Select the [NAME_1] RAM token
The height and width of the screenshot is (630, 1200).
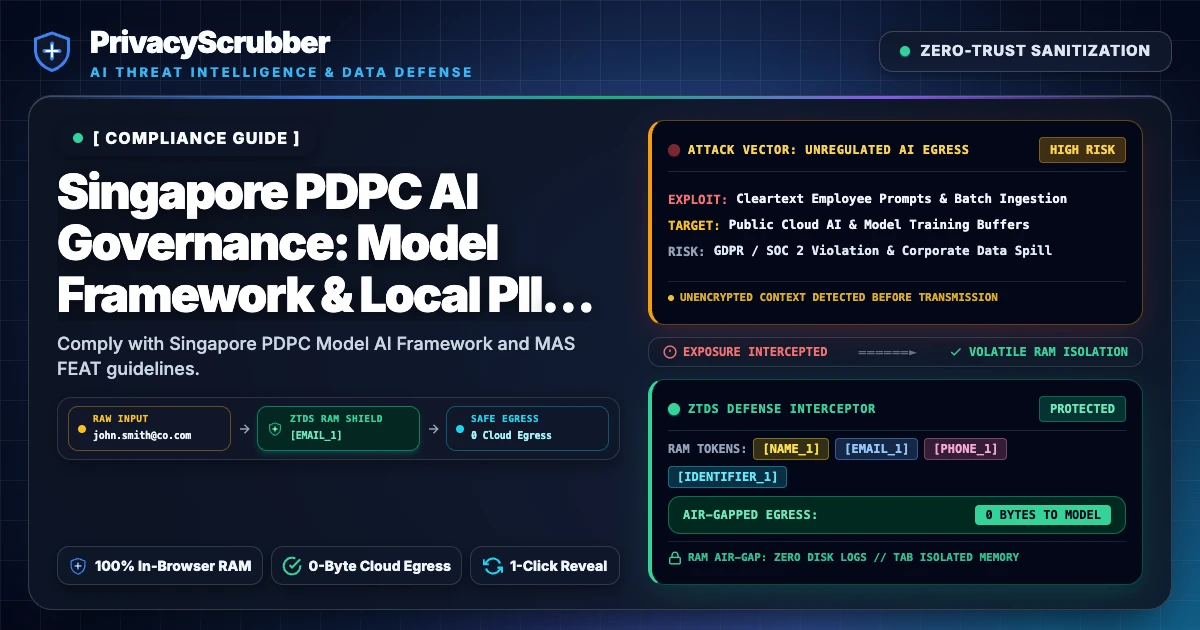[791, 449]
